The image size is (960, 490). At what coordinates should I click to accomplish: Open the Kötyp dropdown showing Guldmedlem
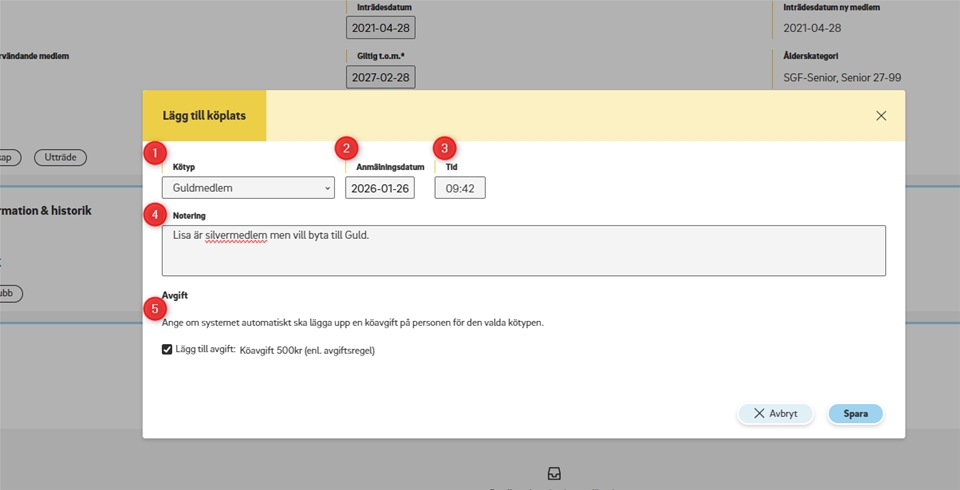(248, 188)
